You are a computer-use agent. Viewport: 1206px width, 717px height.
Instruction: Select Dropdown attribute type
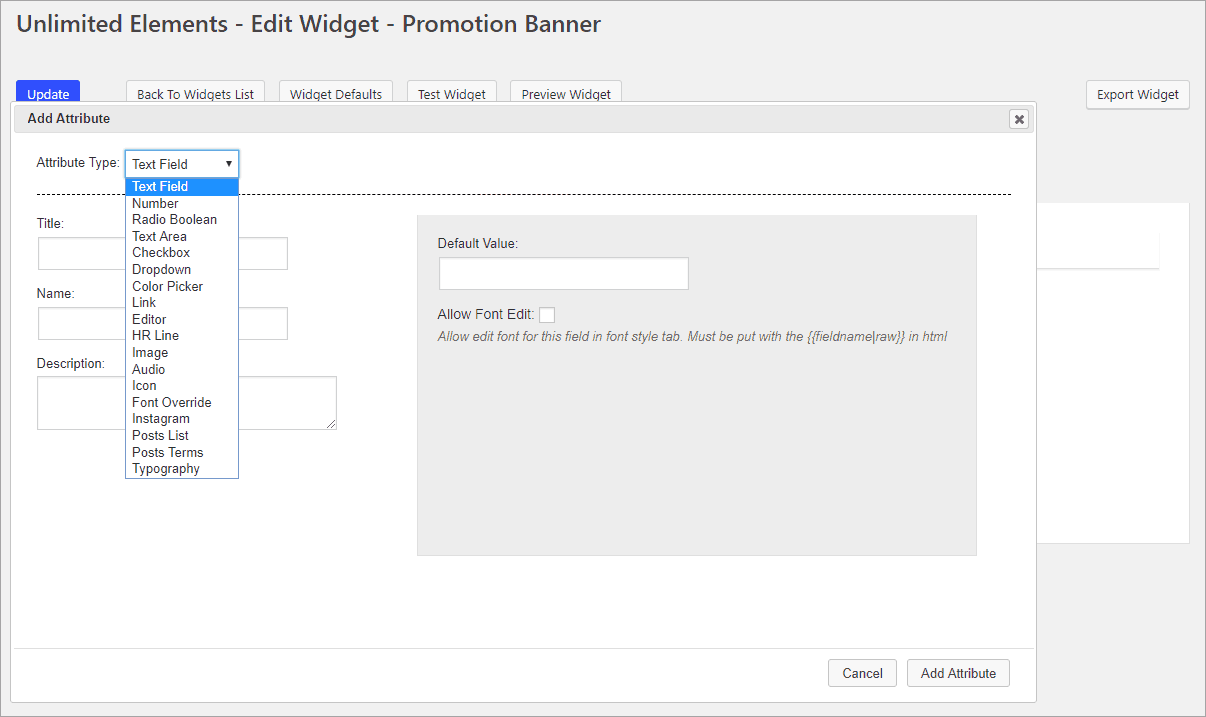pos(182,269)
